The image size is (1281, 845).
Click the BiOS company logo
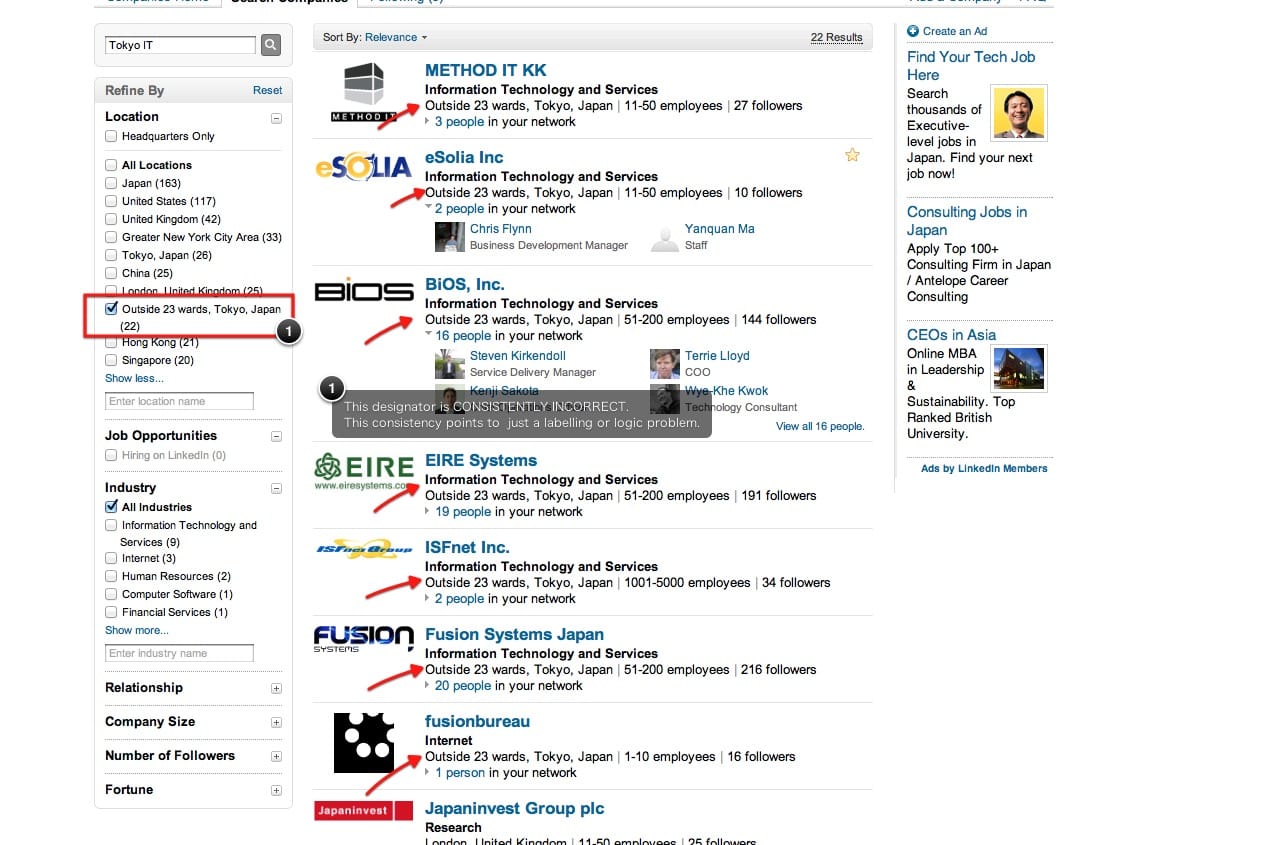(x=364, y=291)
